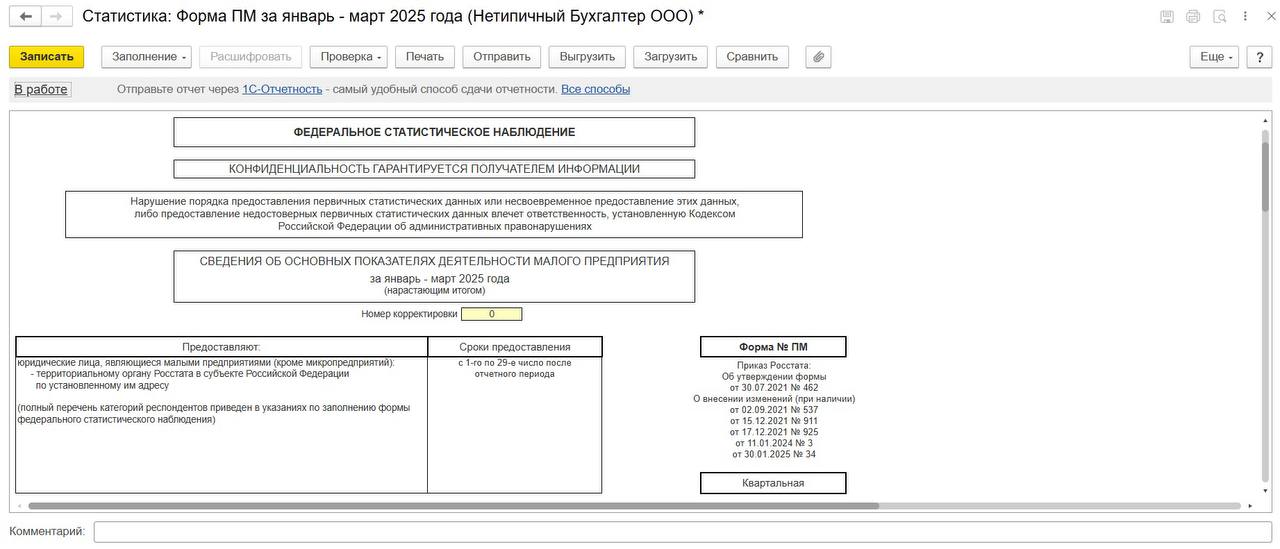Click the line 'от 11.01.2024 № 3'

pos(774,443)
